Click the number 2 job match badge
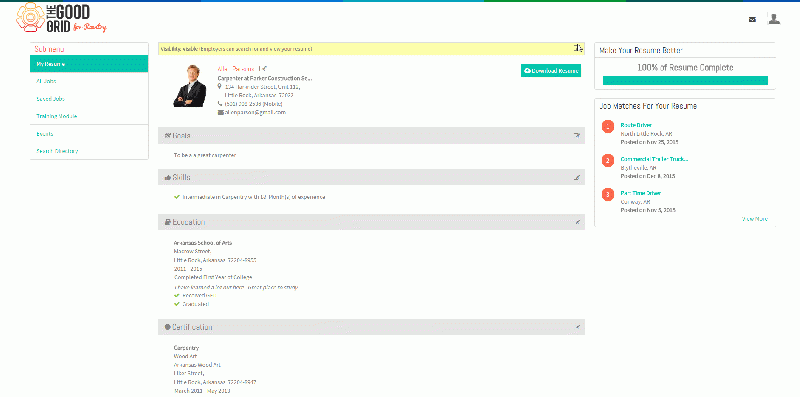 pyautogui.click(x=607, y=161)
